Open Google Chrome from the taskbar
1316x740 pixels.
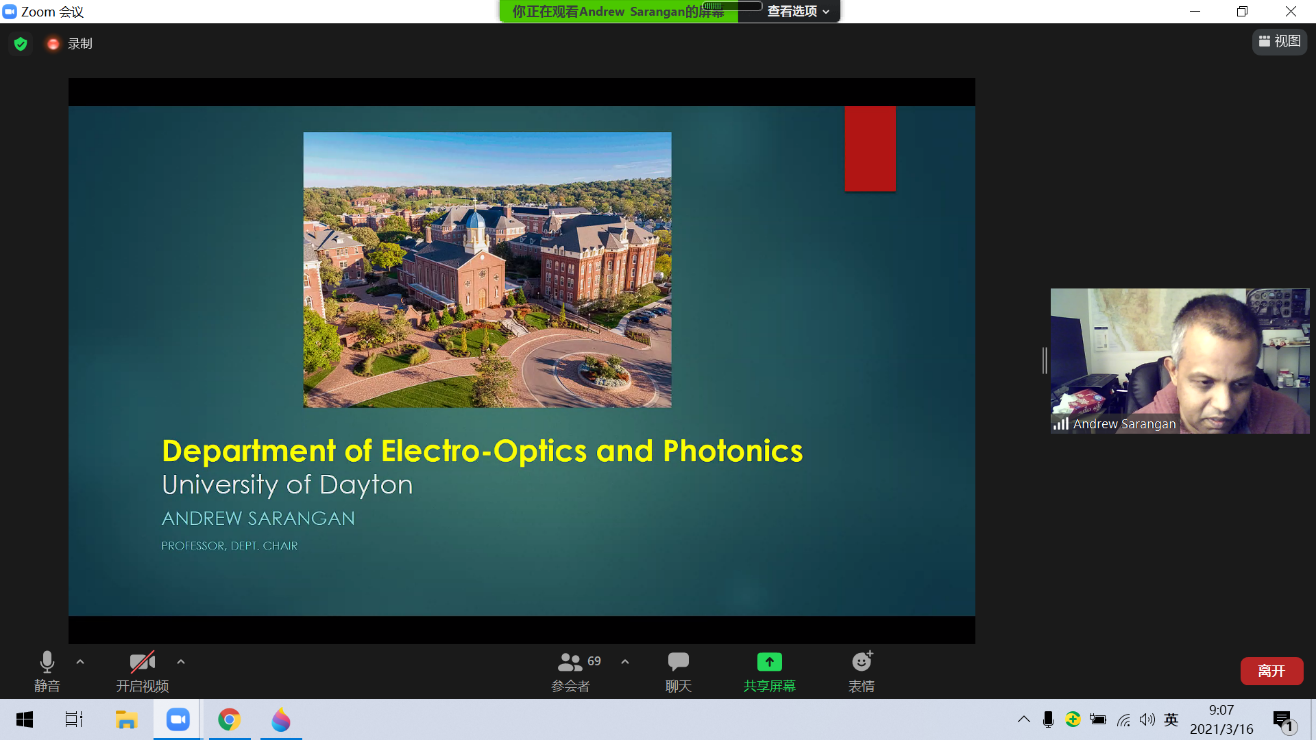[230, 719]
